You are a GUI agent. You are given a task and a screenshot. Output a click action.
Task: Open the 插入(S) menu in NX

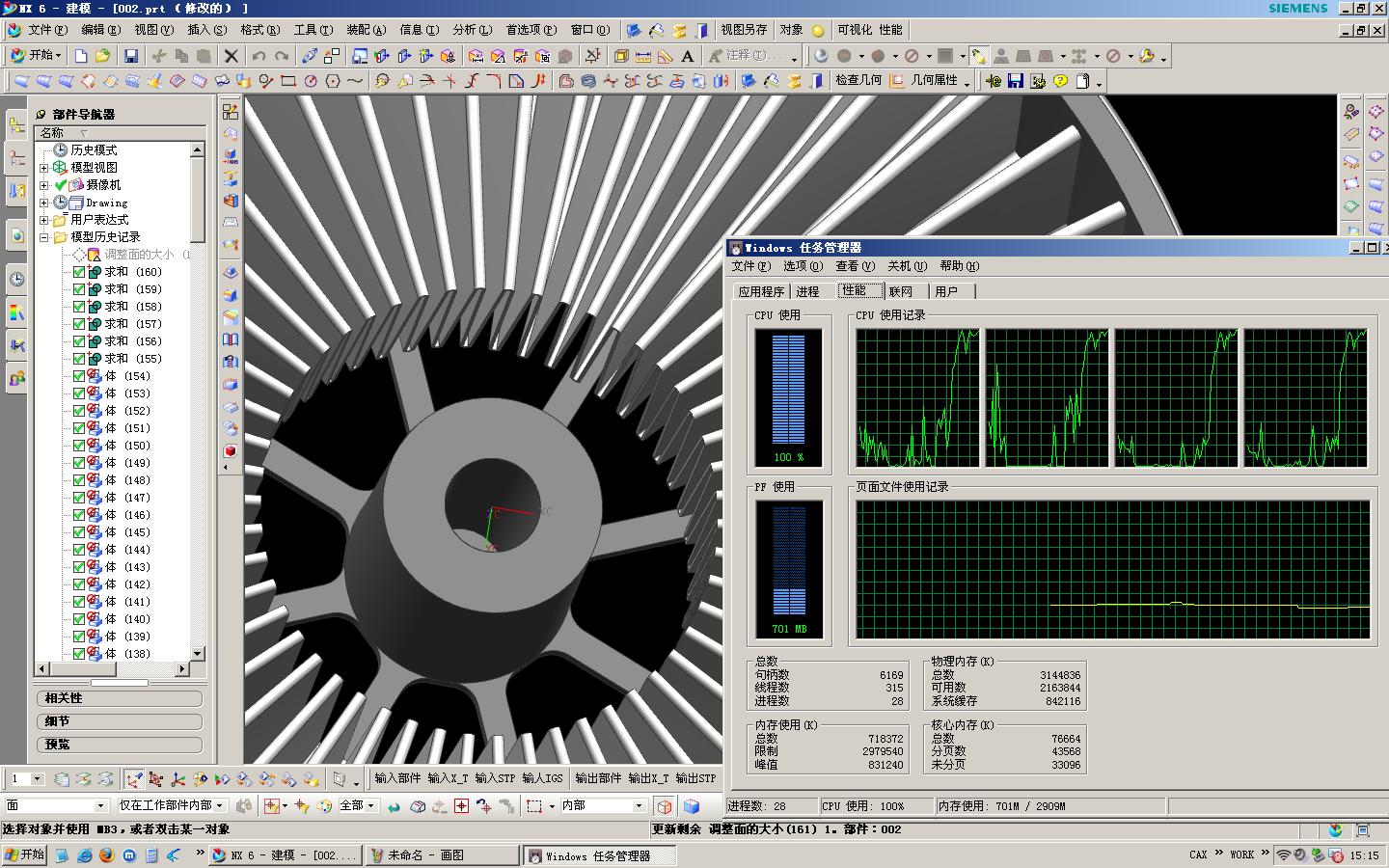tap(207, 31)
